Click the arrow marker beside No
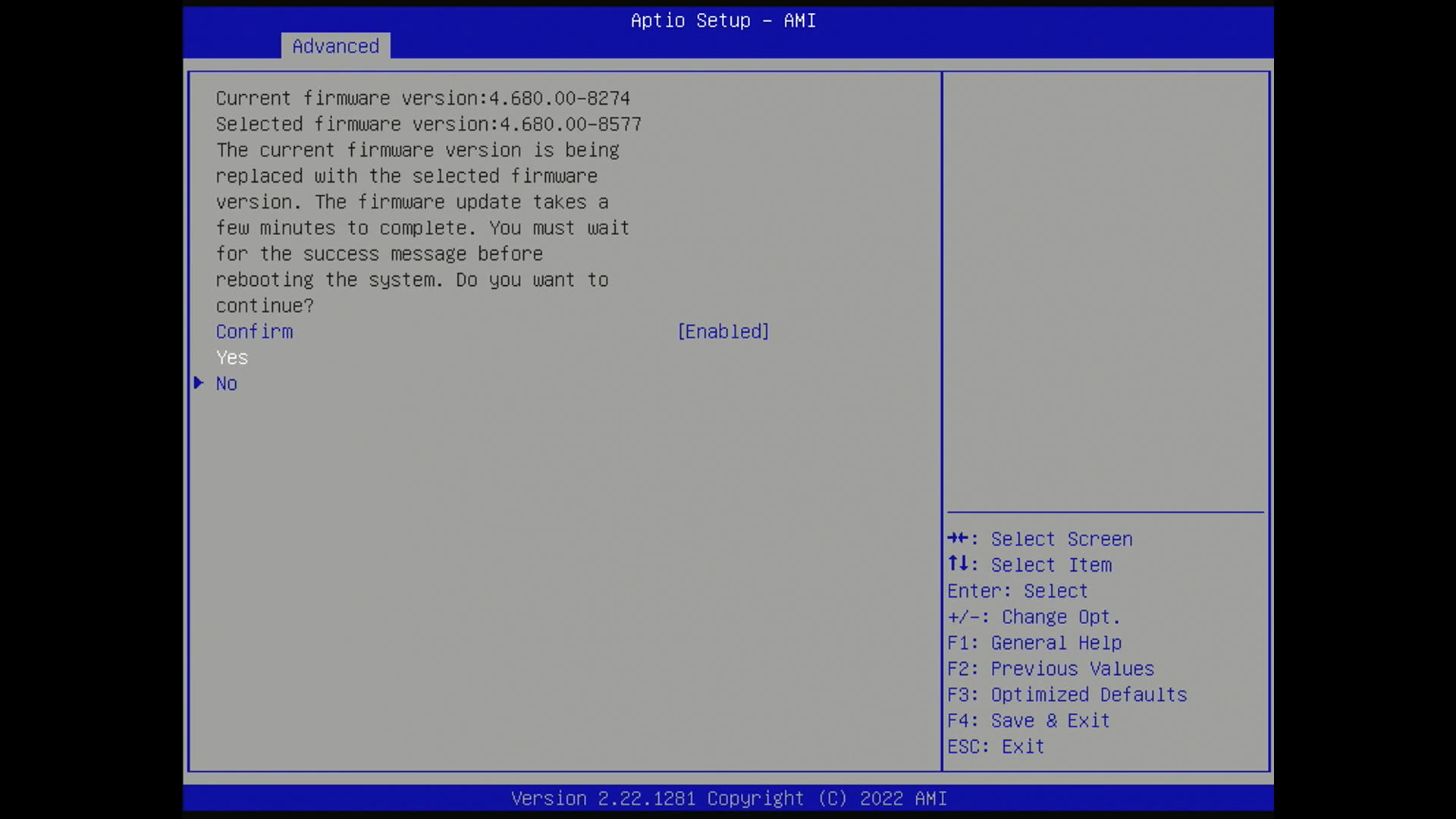This screenshot has height=819, width=1456. [x=199, y=383]
